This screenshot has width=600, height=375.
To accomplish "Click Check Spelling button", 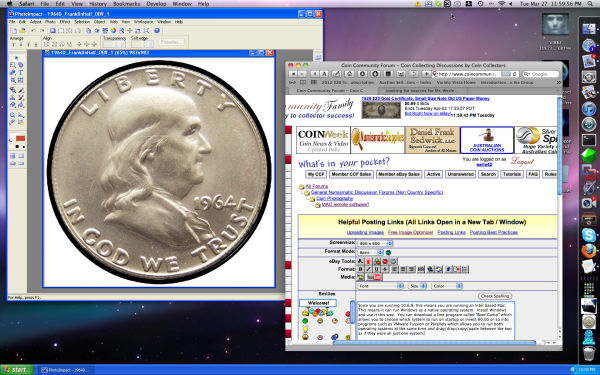I will coord(495,296).
